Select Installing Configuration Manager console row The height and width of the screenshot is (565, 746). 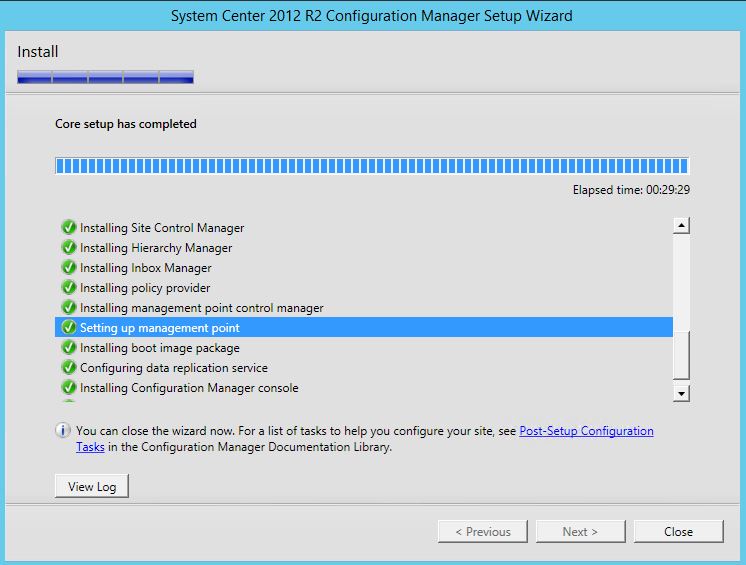364,387
